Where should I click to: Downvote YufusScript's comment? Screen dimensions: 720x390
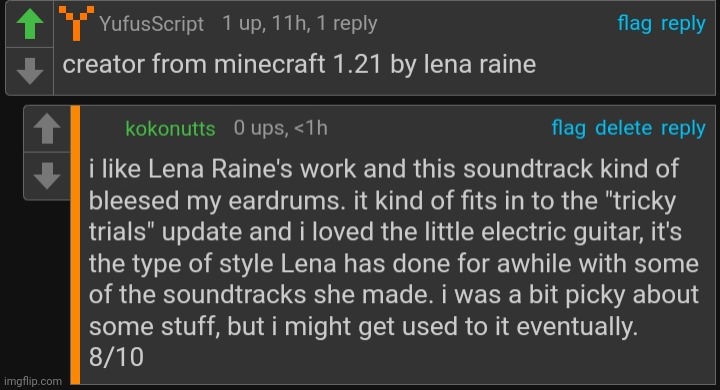(30, 71)
